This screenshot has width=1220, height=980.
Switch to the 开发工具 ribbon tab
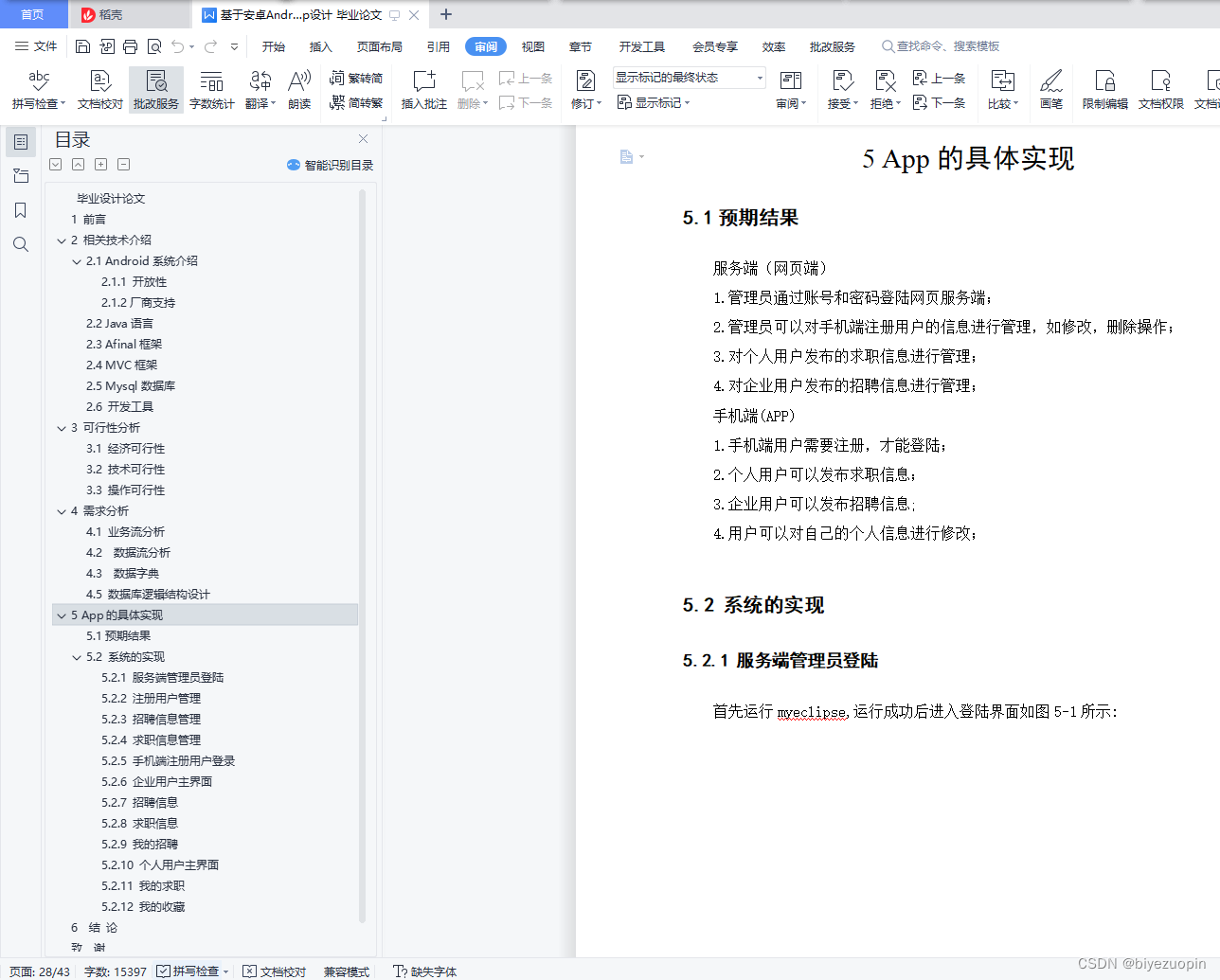(642, 46)
